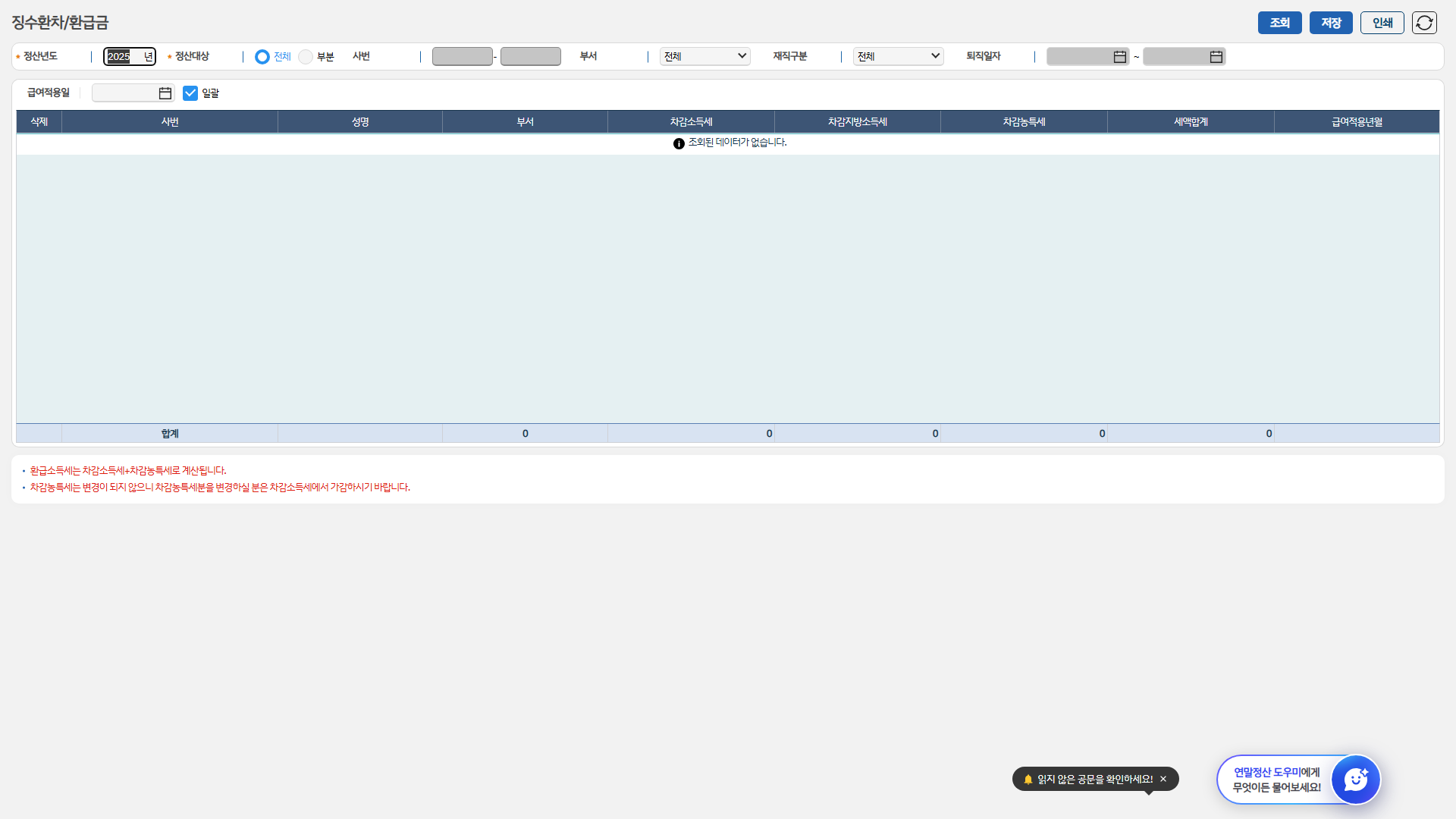
Task: Open the 급여적용일 calendar picker icon
Action: point(165,93)
